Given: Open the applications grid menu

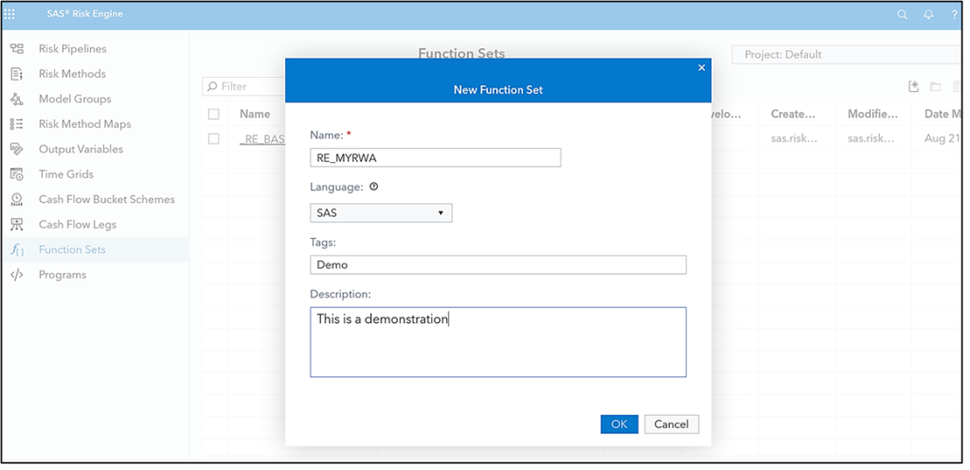Looking at the screenshot, I should click(x=10, y=15).
